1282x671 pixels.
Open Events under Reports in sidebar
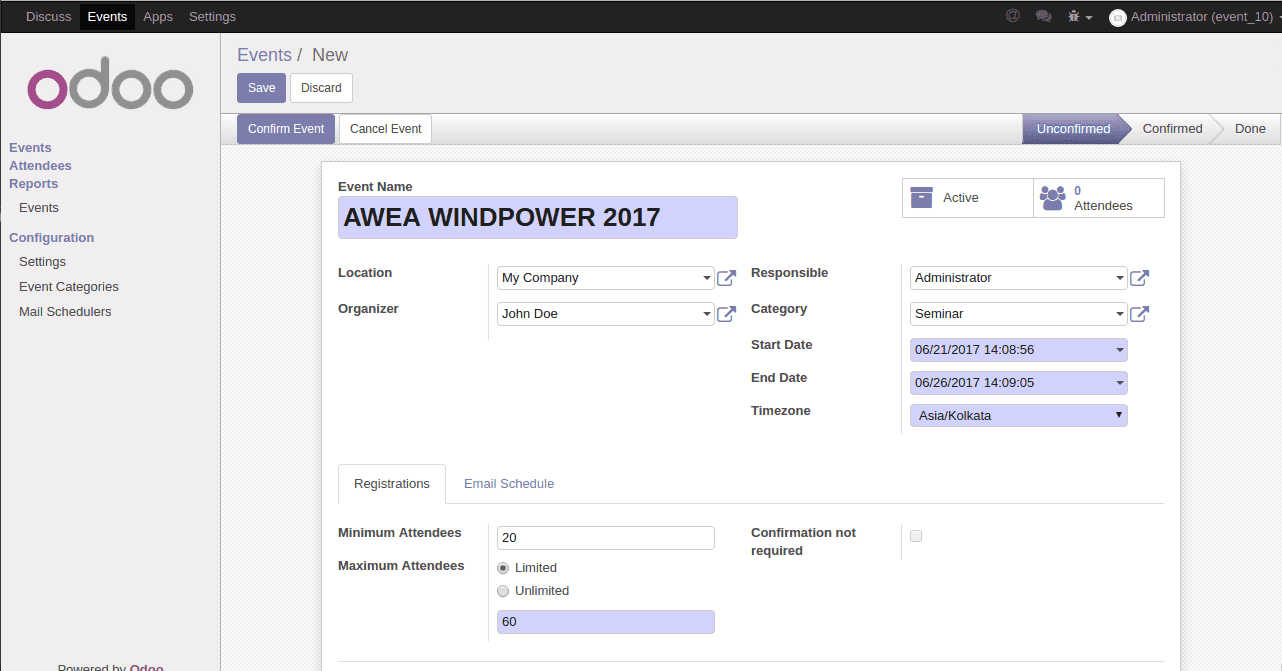tap(39, 208)
